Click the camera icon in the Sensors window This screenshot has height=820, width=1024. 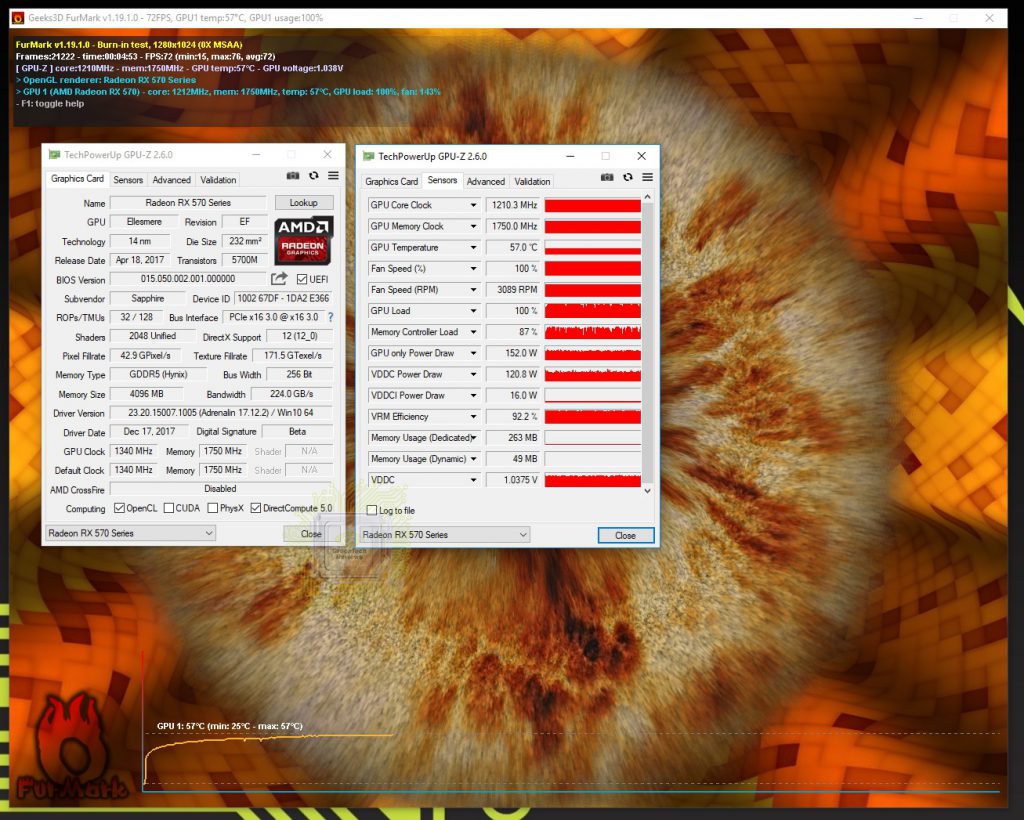pyautogui.click(x=607, y=177)
